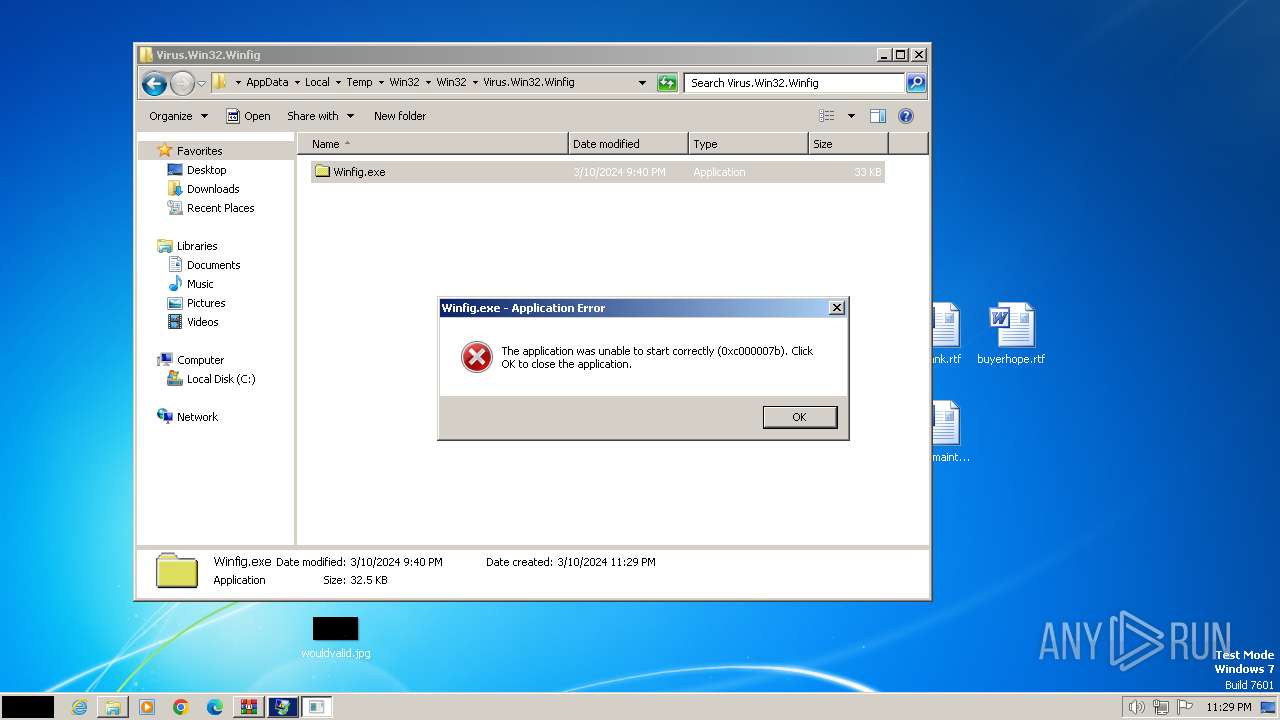
Task: Open the Music library
Action: [x=200, y=284]
